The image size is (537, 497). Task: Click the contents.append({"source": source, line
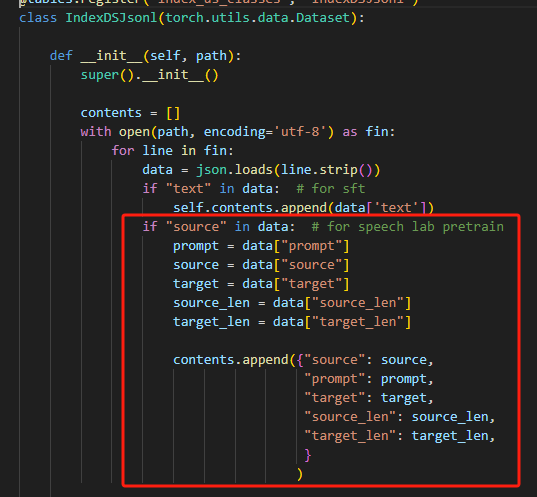click(x=303, y=360)
